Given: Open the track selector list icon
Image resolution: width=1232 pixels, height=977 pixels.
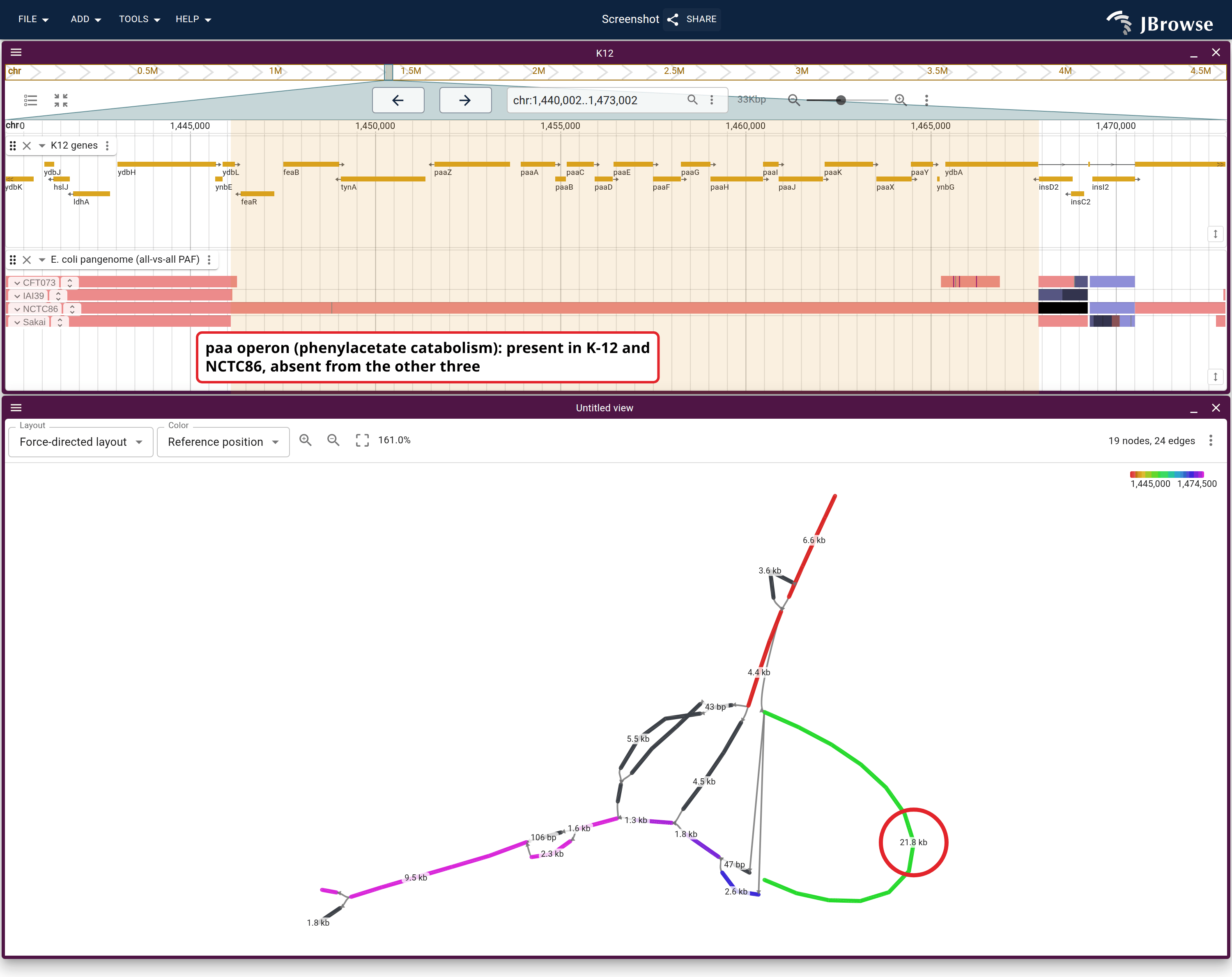Looking at the screenshot, I should [31, 101].
